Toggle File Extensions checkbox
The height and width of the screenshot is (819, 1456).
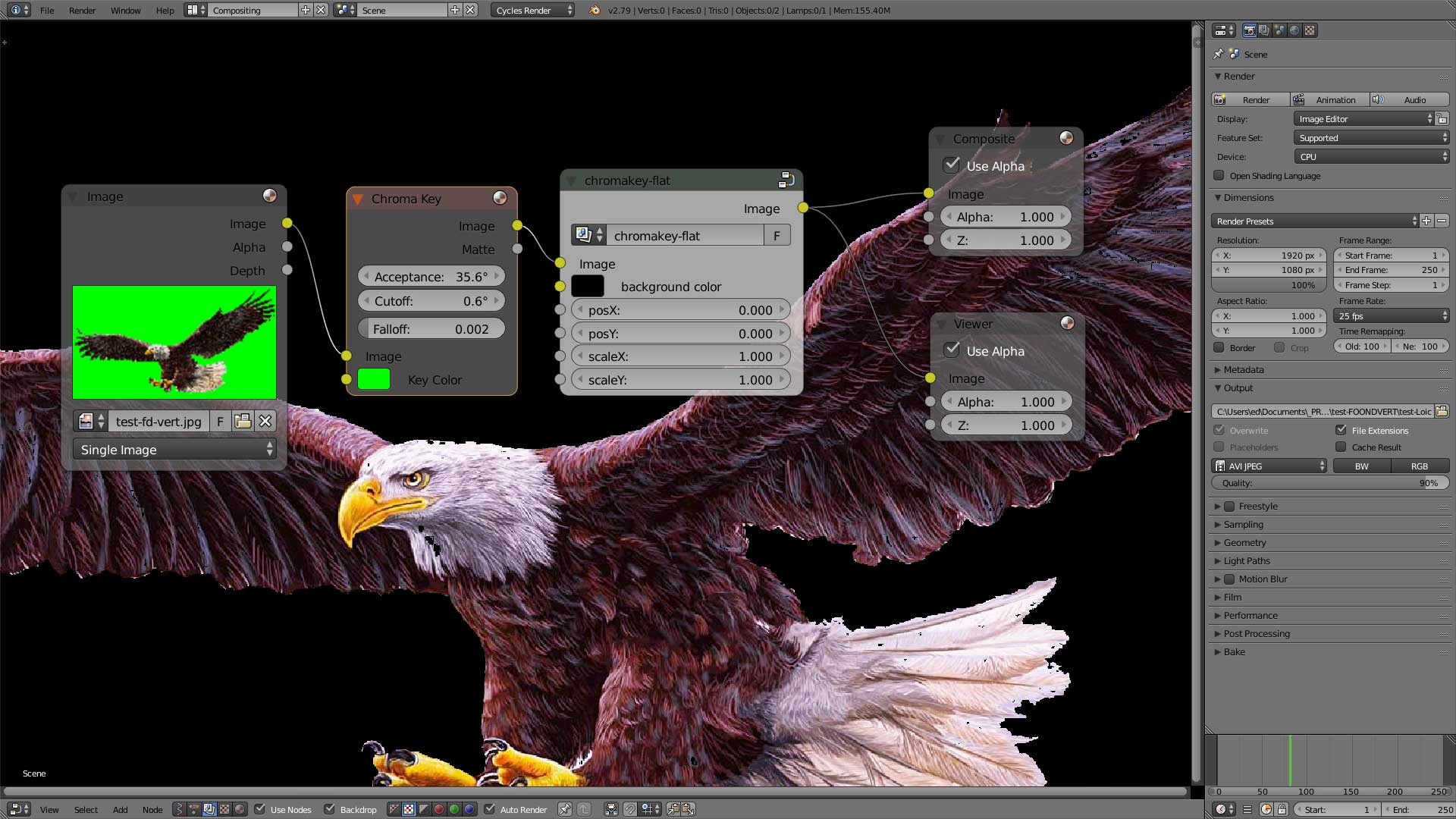click(1341, 430)
